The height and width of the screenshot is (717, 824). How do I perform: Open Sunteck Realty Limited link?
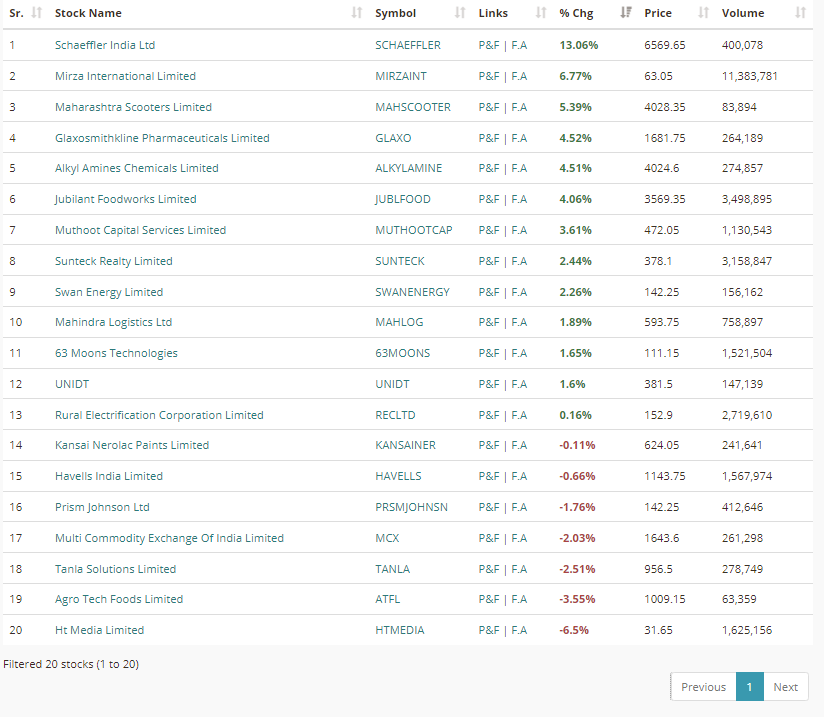tap(114, 261)
